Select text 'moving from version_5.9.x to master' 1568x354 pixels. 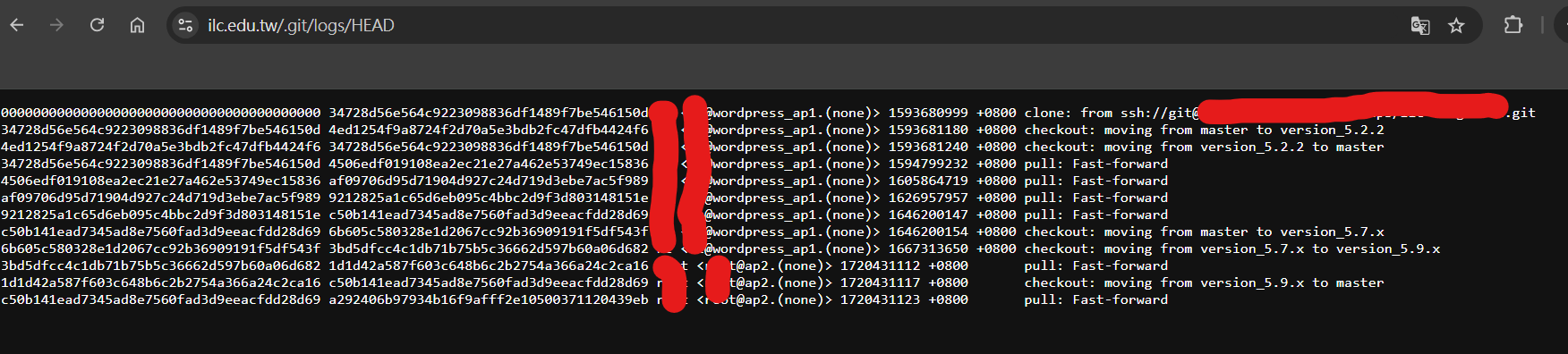point(1244,282)
